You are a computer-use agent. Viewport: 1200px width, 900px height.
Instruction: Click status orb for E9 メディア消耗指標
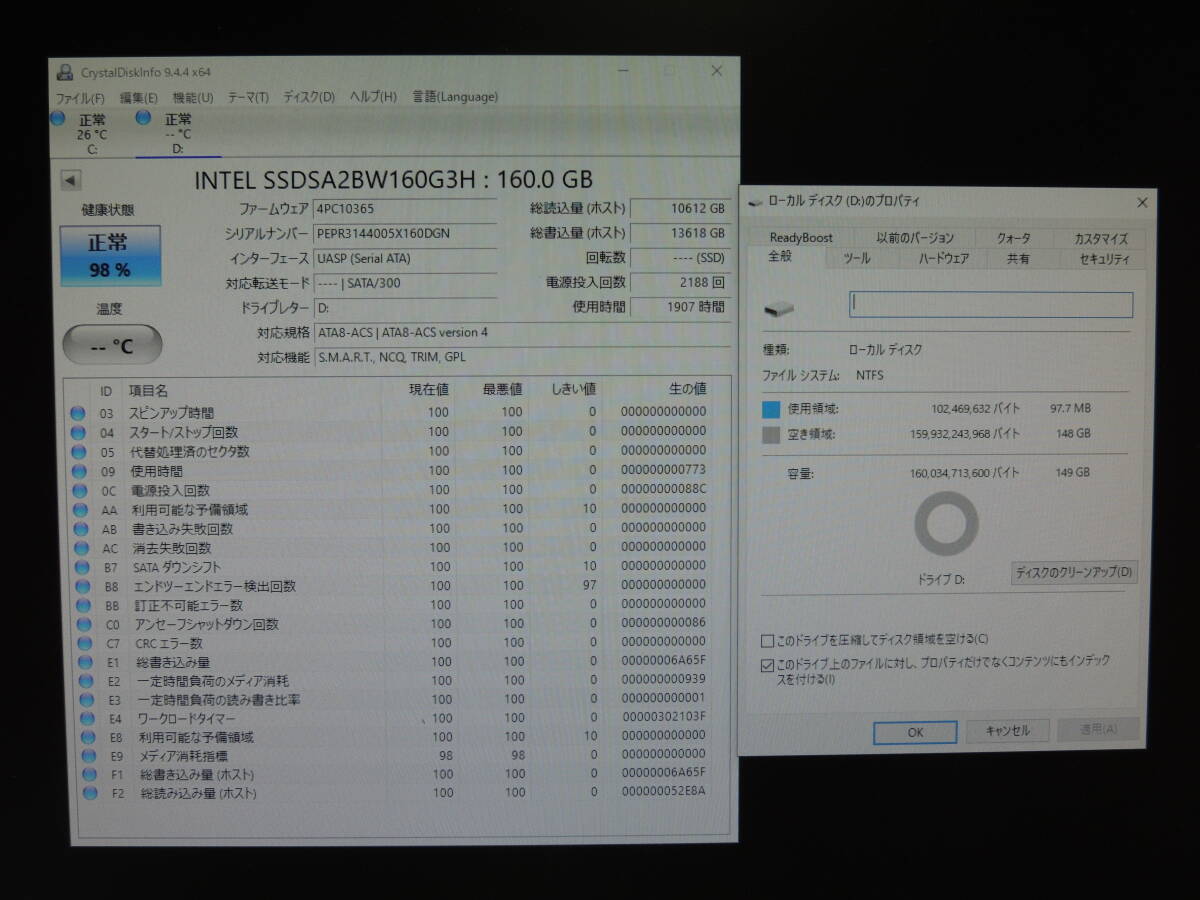pyautogui.click(x=89, y=756)
